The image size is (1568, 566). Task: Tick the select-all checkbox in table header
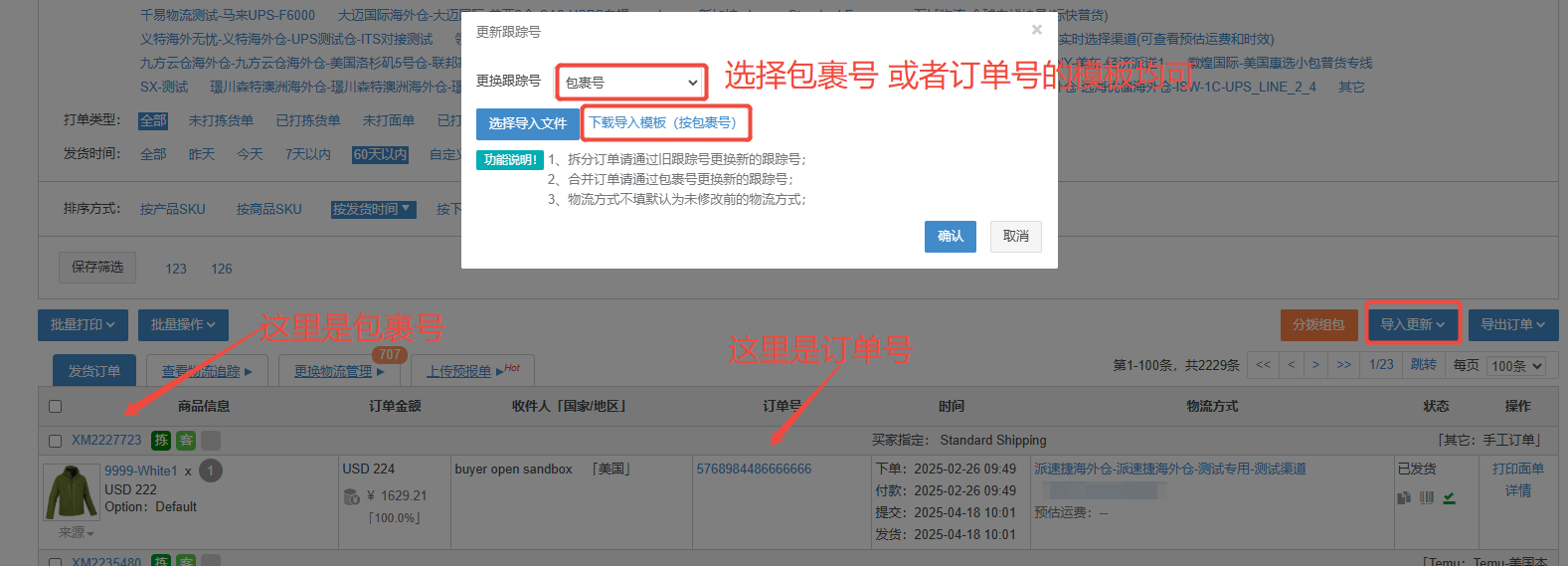[x=55, y=406]
